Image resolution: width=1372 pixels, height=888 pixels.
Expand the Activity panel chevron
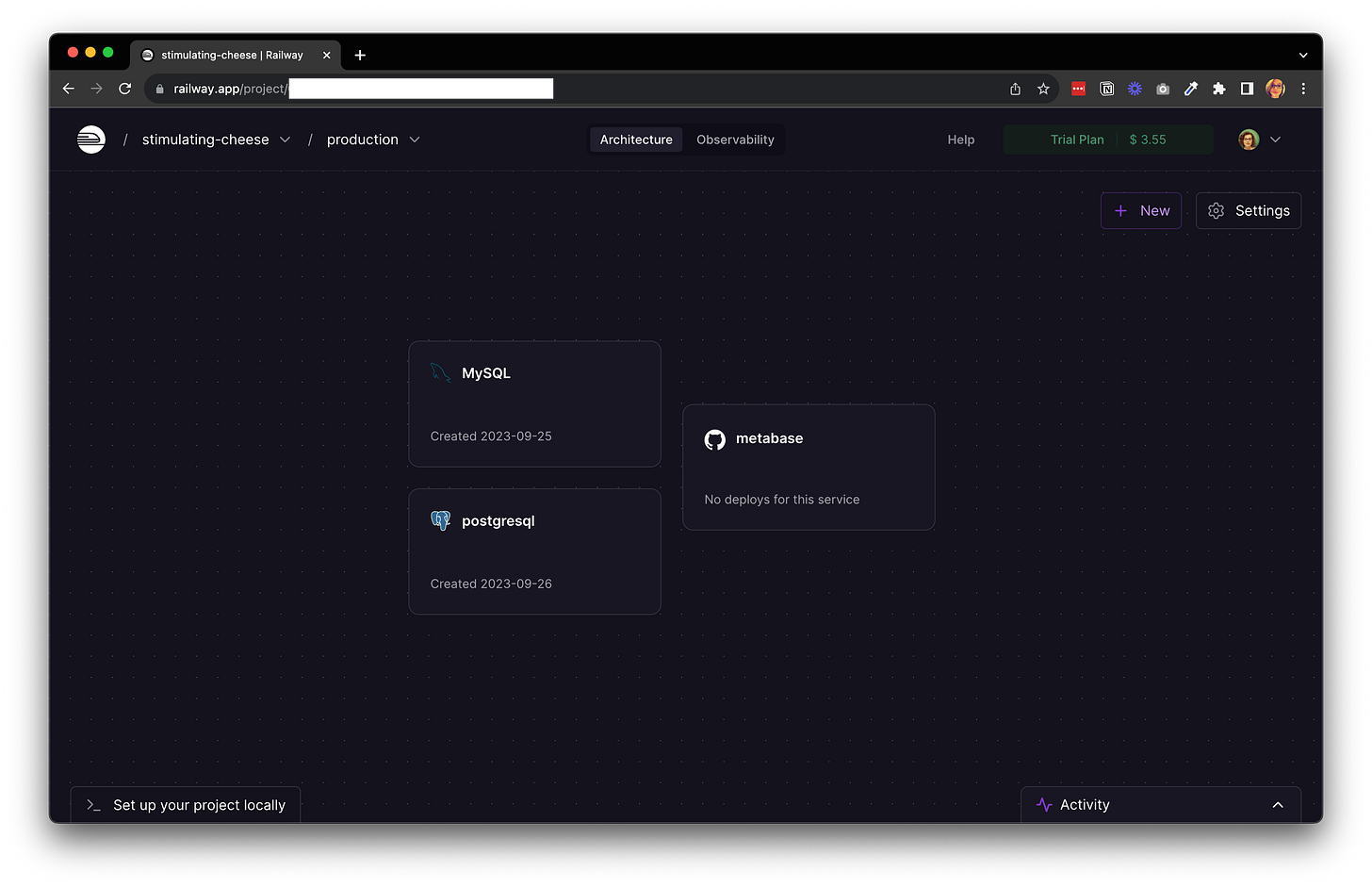pyautogui.click(x=1278, y=805)
